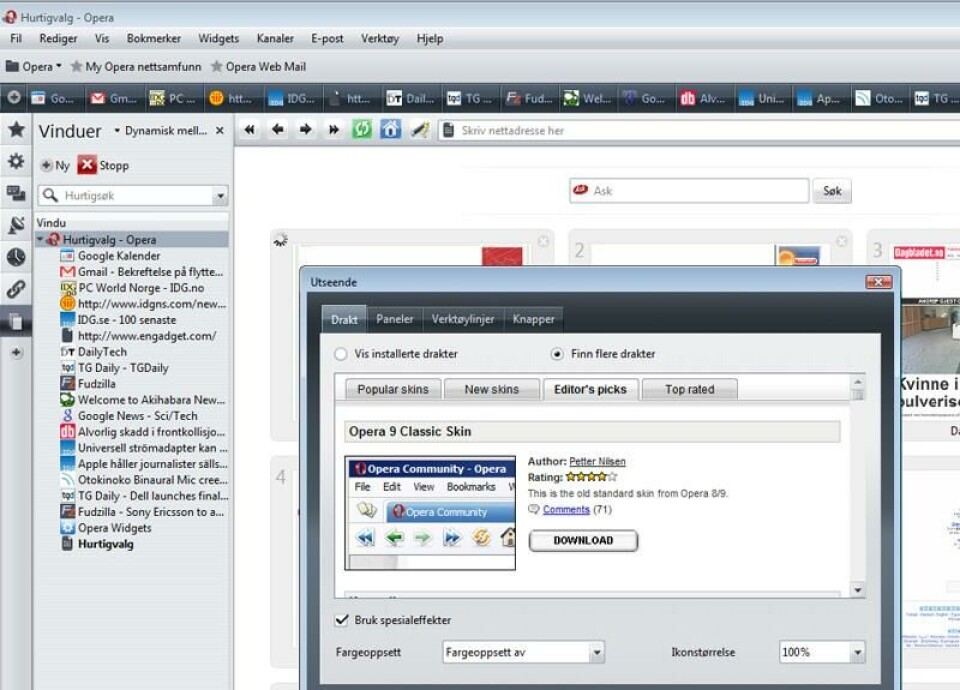Select the New skins tab
Screen dimensions: 960x690
click(492, 389)
